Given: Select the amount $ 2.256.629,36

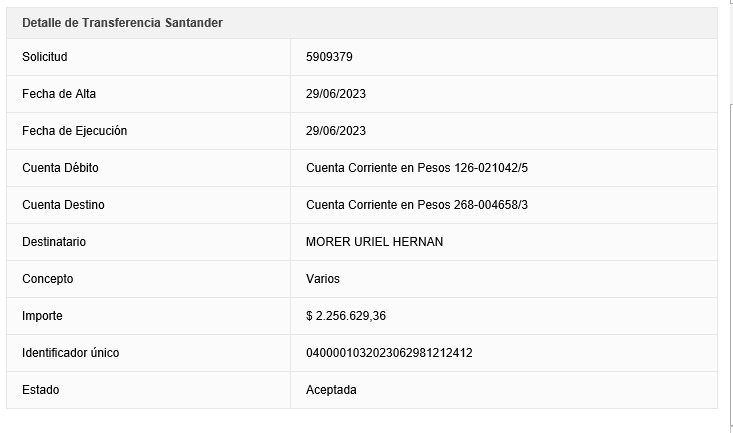Looking at the screenshot, I should click(x=346, y=316).
